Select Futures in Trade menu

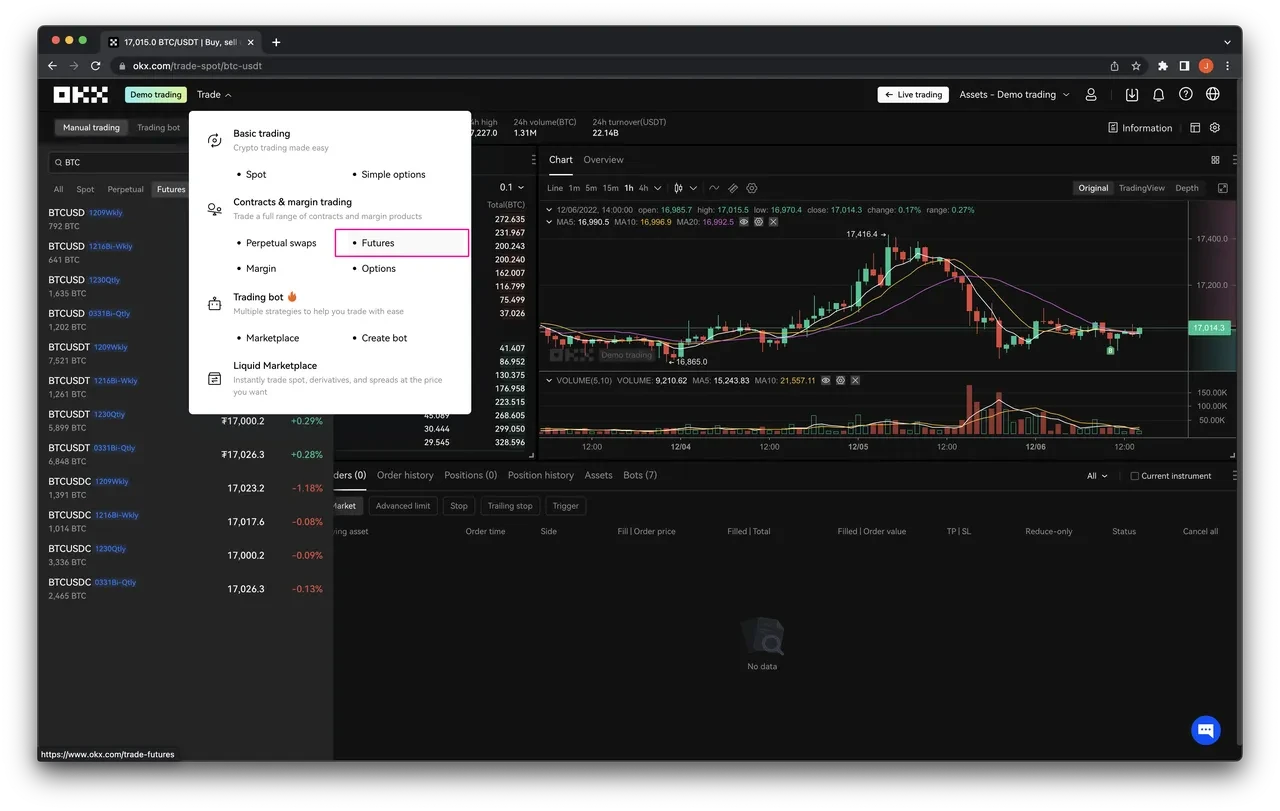[402, 243]
